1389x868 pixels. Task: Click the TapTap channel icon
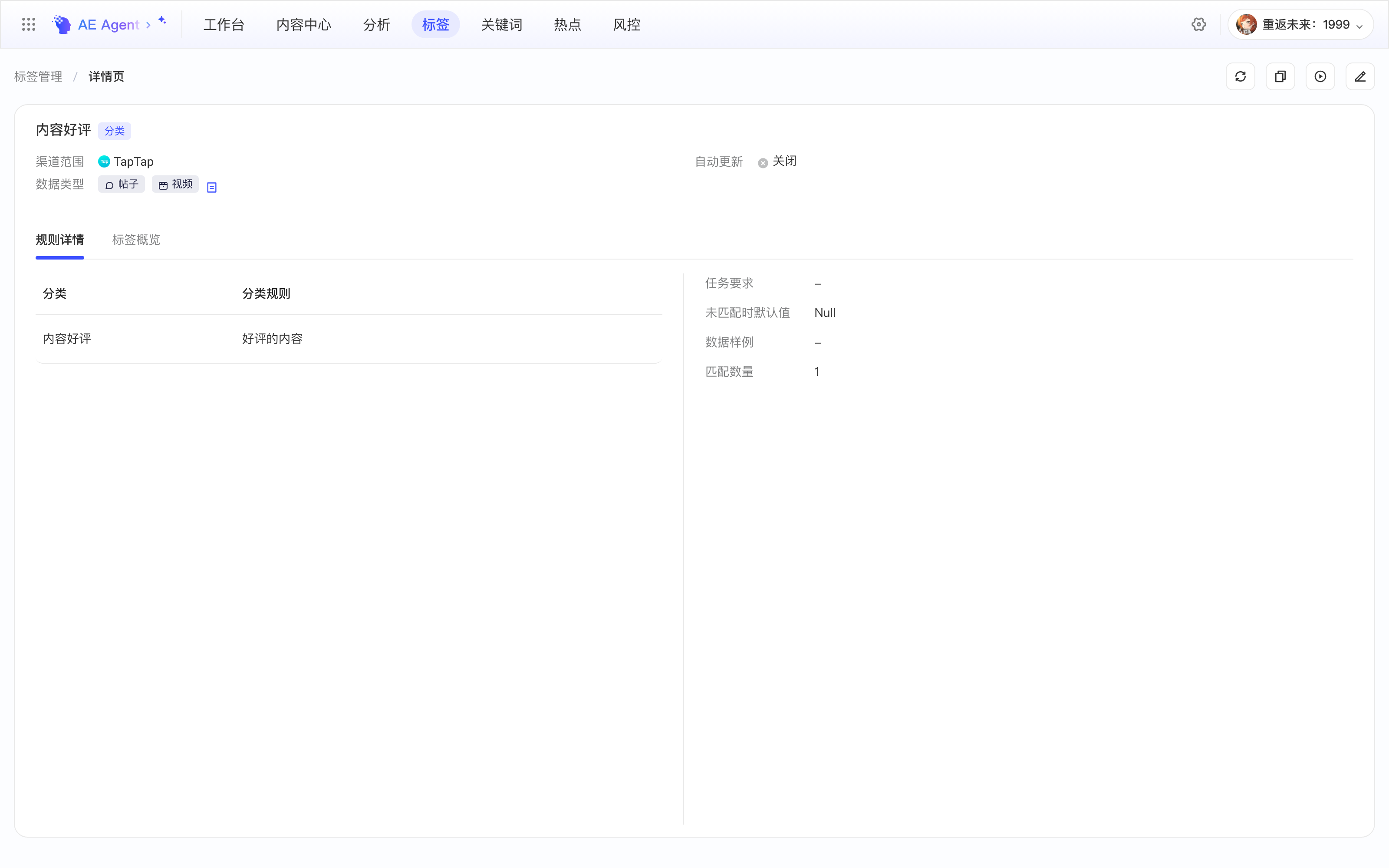(104, 162)
